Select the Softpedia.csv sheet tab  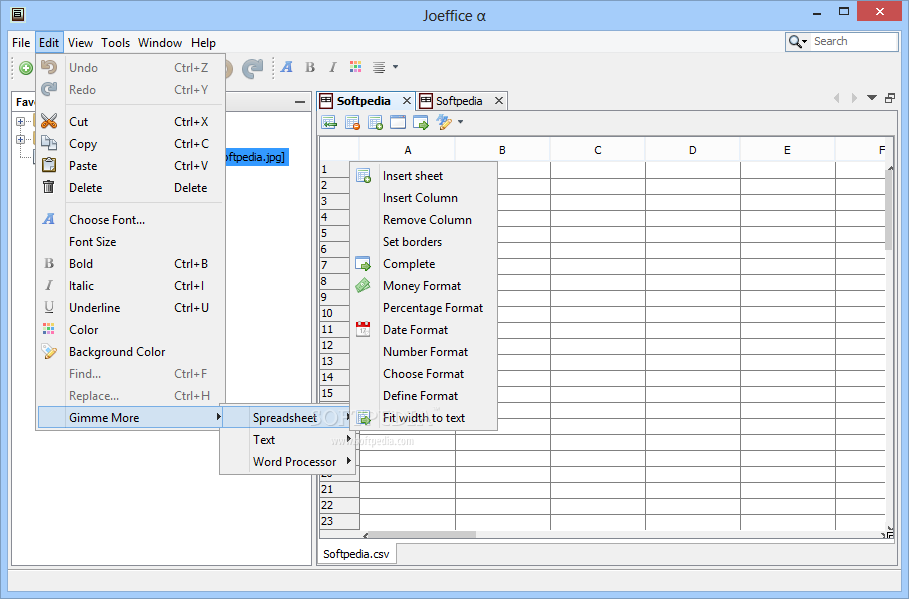tap(356, 554)
